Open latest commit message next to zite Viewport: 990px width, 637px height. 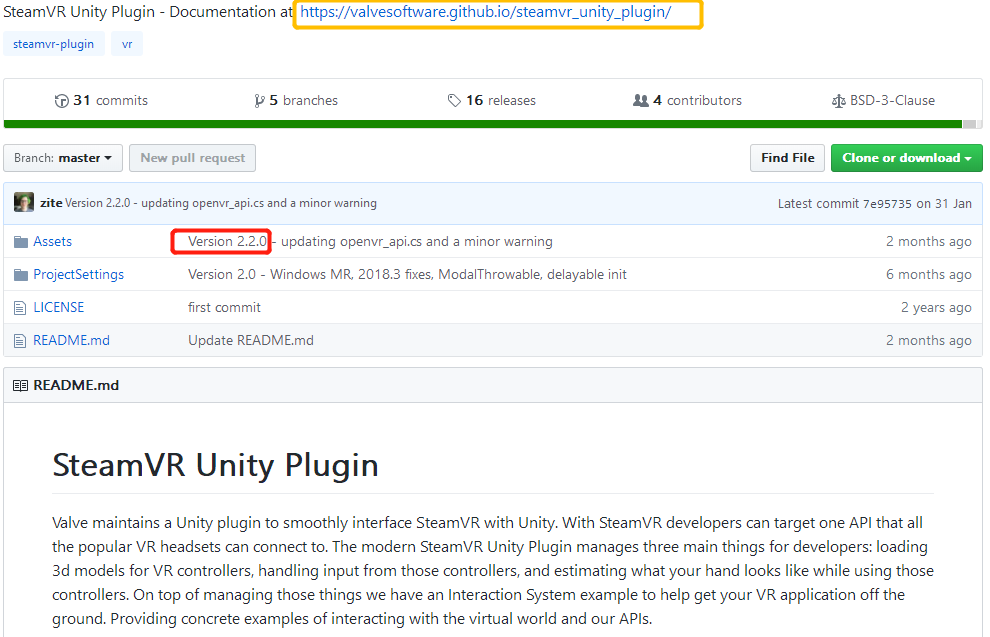(221, 203)
